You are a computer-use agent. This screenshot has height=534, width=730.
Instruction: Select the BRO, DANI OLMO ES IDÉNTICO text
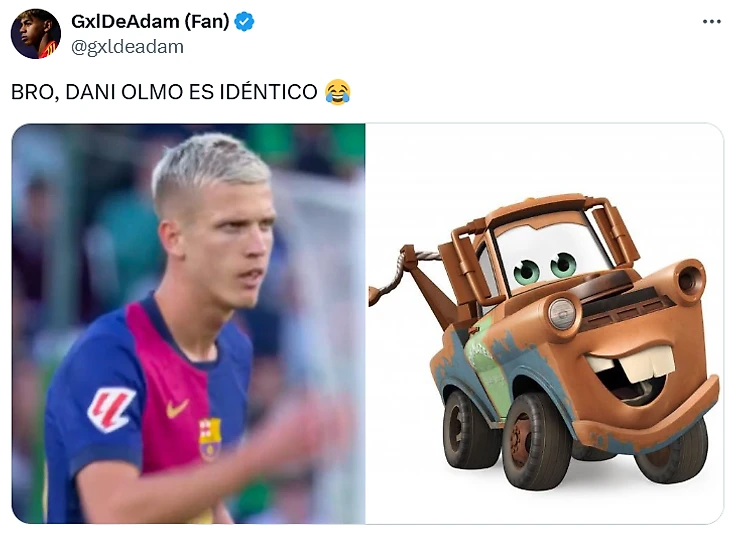tap(164, 92)
